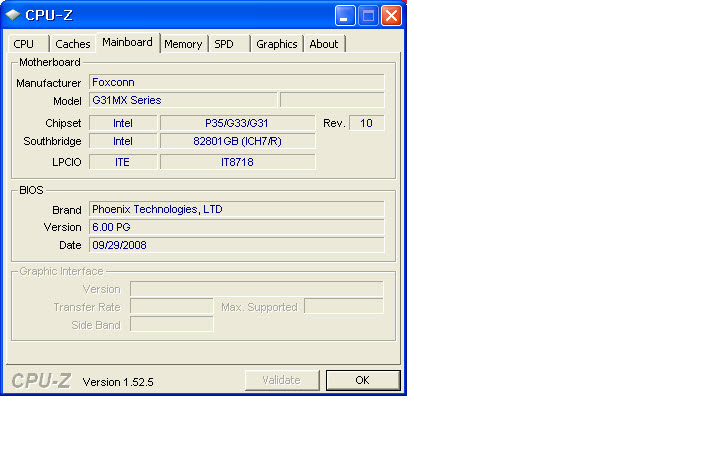
Task: Click the Manufacturer label
Action: (49, 83)
